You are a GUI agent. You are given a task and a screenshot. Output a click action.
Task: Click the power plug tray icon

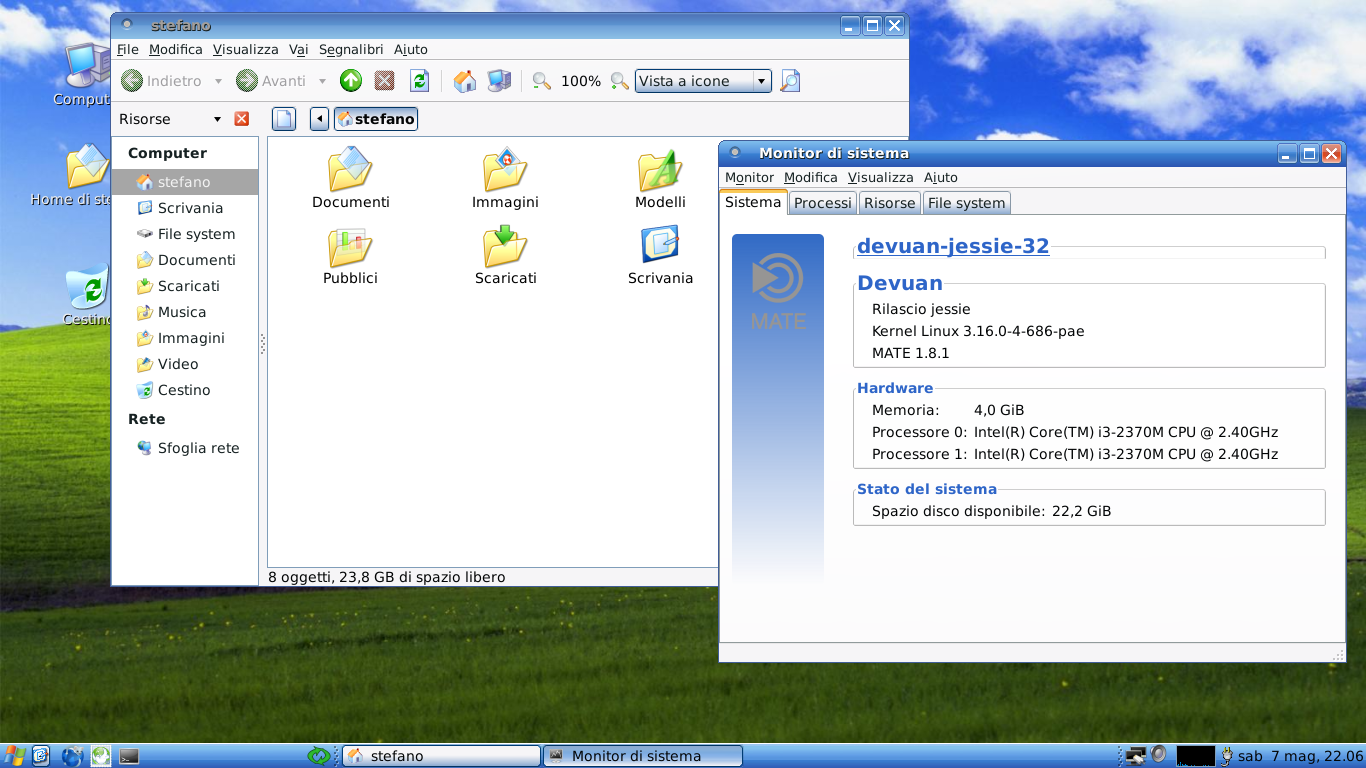pyautogui.click(x=1226, y=756)
